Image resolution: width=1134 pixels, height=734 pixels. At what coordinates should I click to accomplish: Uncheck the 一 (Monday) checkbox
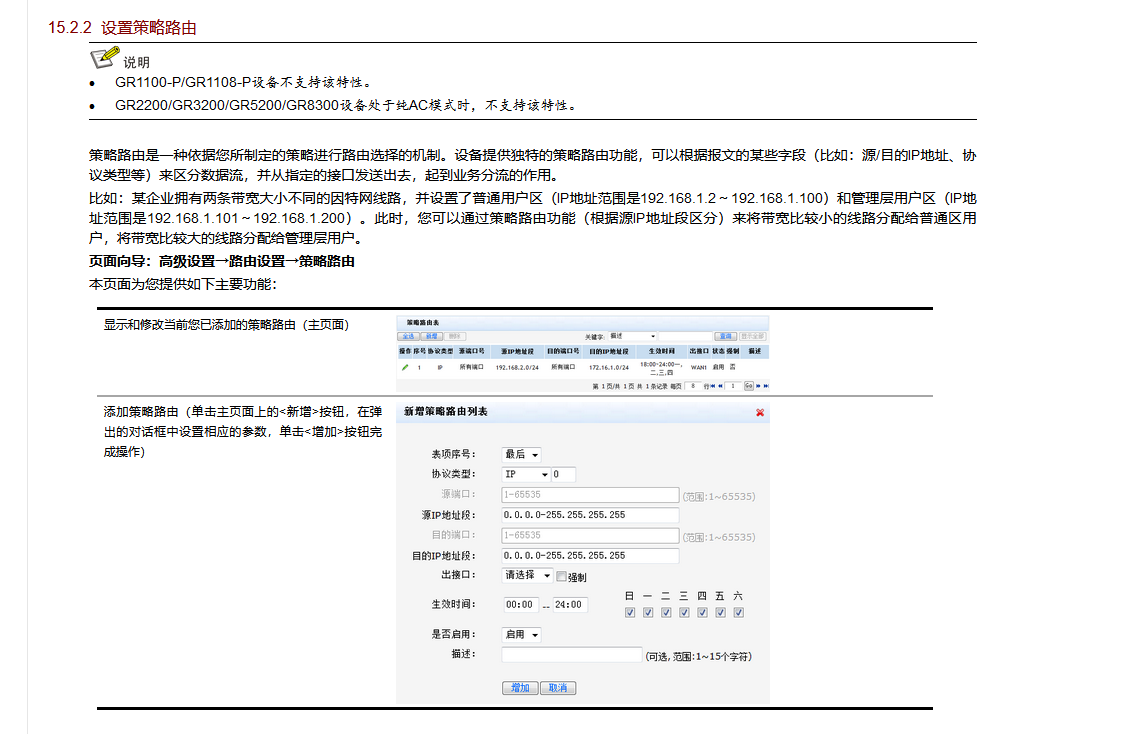[x=648, y=613]
